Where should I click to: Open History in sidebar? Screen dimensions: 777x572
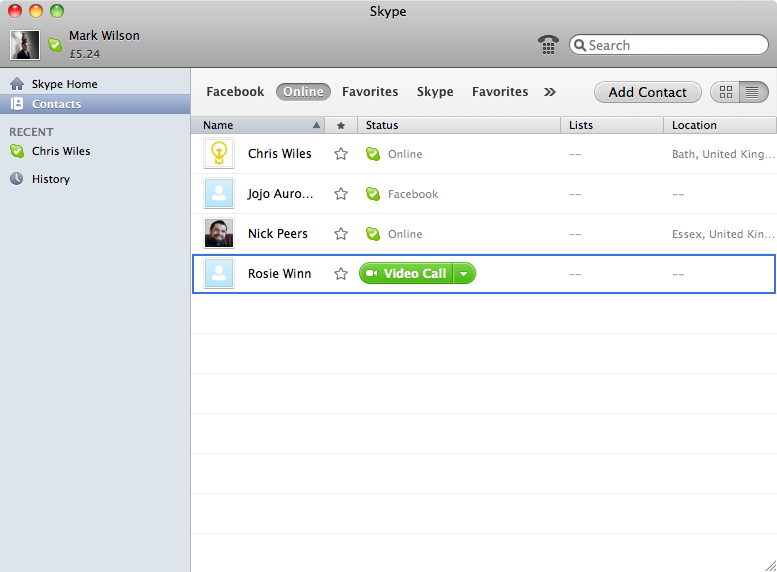click(95, 179)
